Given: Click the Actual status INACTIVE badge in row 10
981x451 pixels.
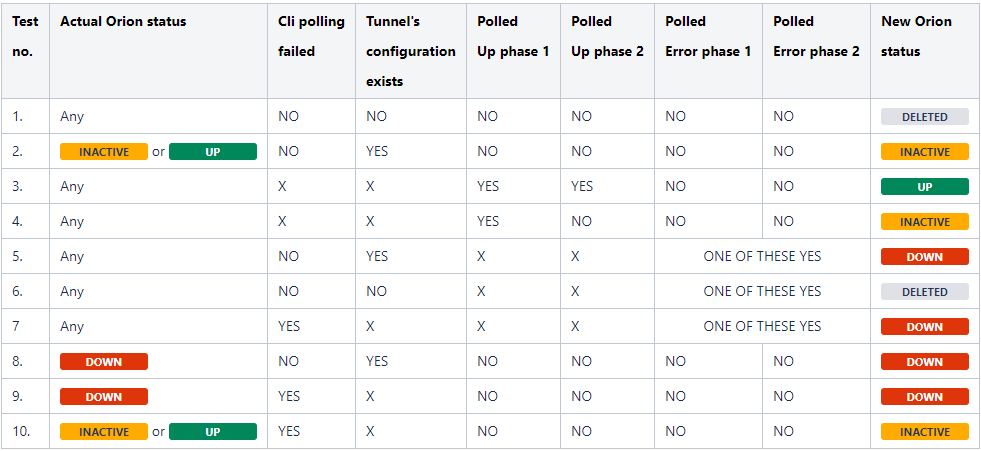Looking at the screenshot, I should click(104, 432).
